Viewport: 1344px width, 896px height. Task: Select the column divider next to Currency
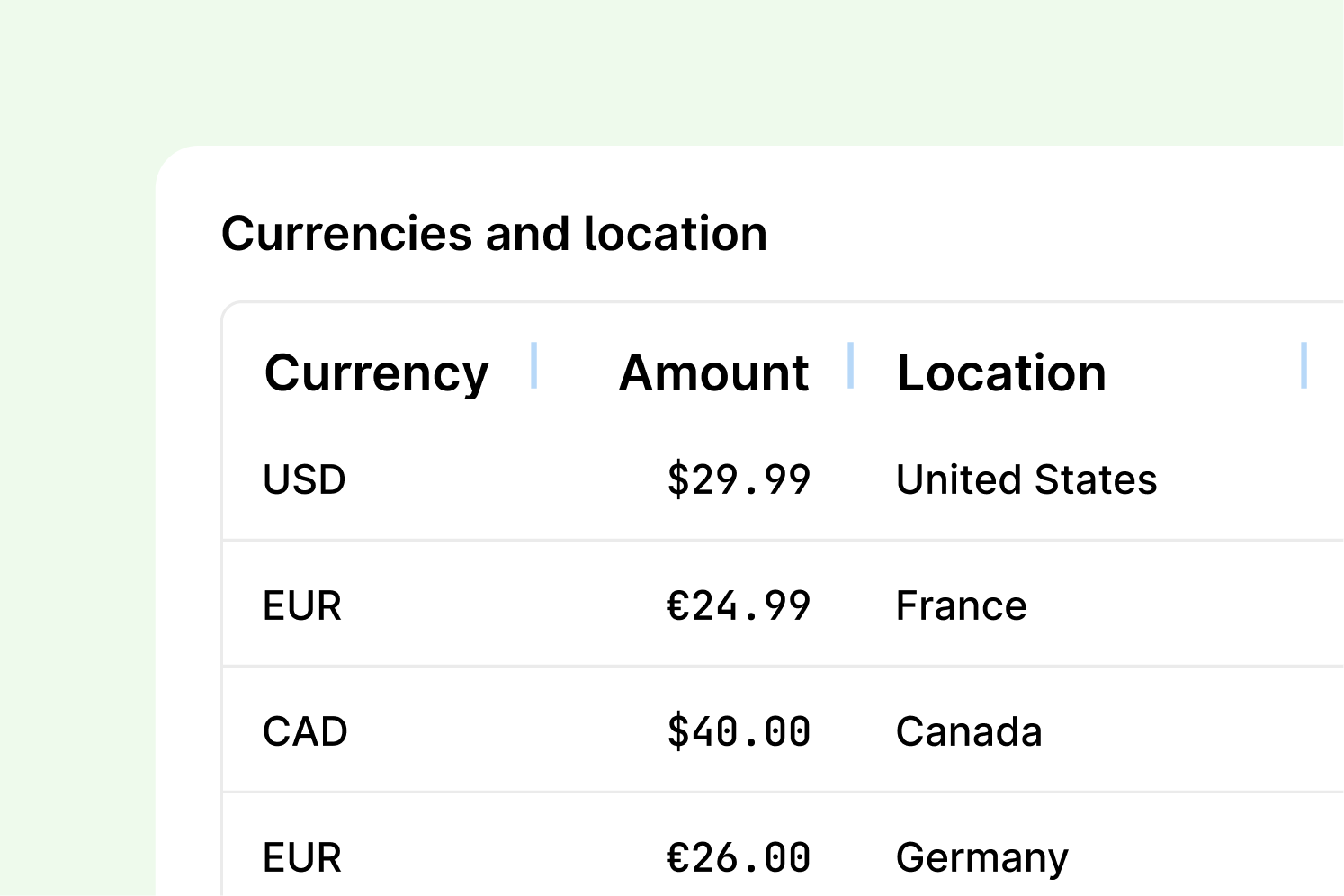(534, 363)
